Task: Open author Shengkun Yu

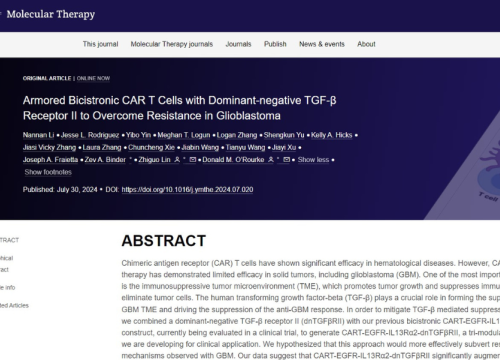Action: click(284, 135)
